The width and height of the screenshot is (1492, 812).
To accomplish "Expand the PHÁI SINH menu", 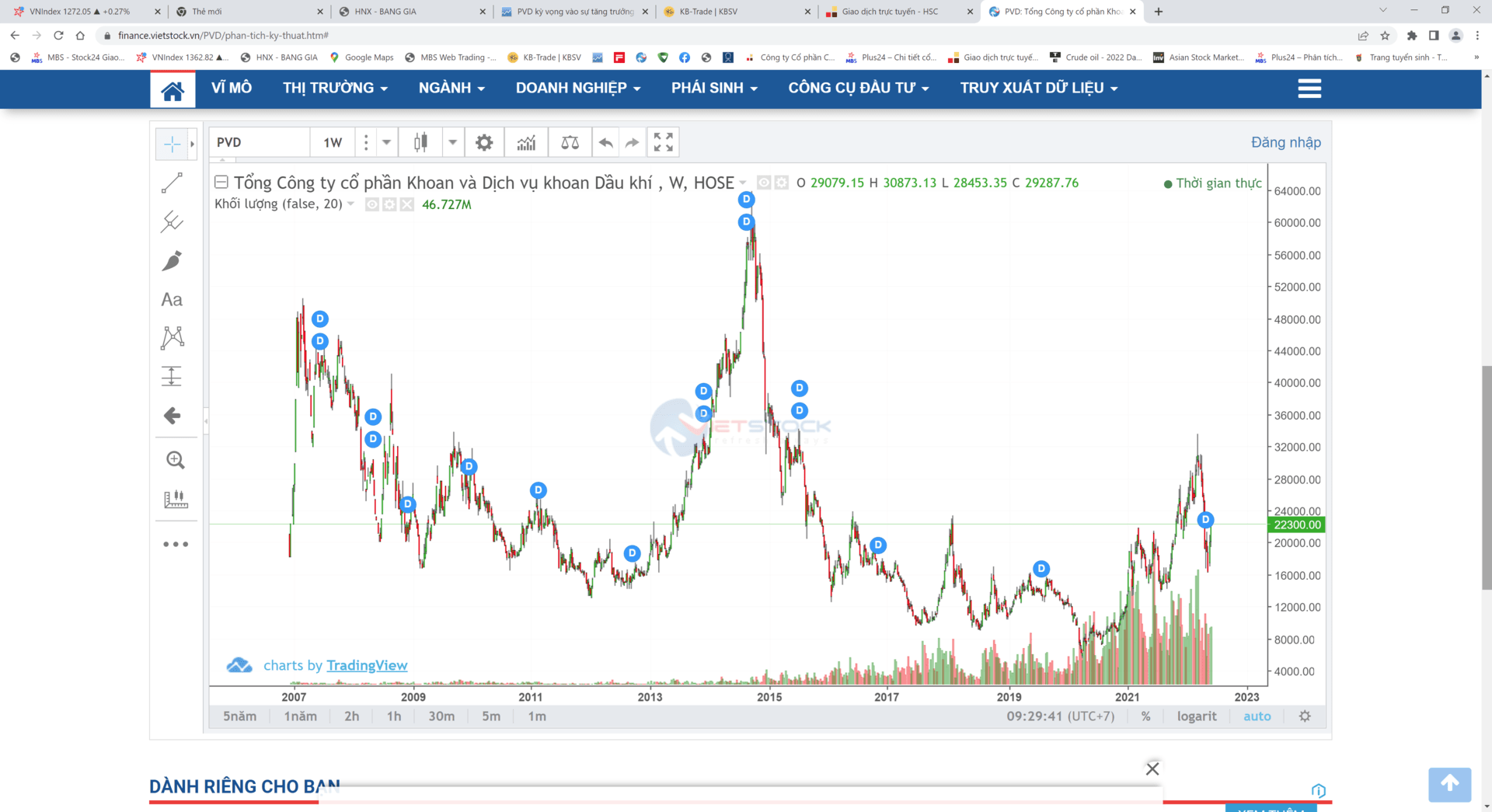I will [x=714, y=89].
